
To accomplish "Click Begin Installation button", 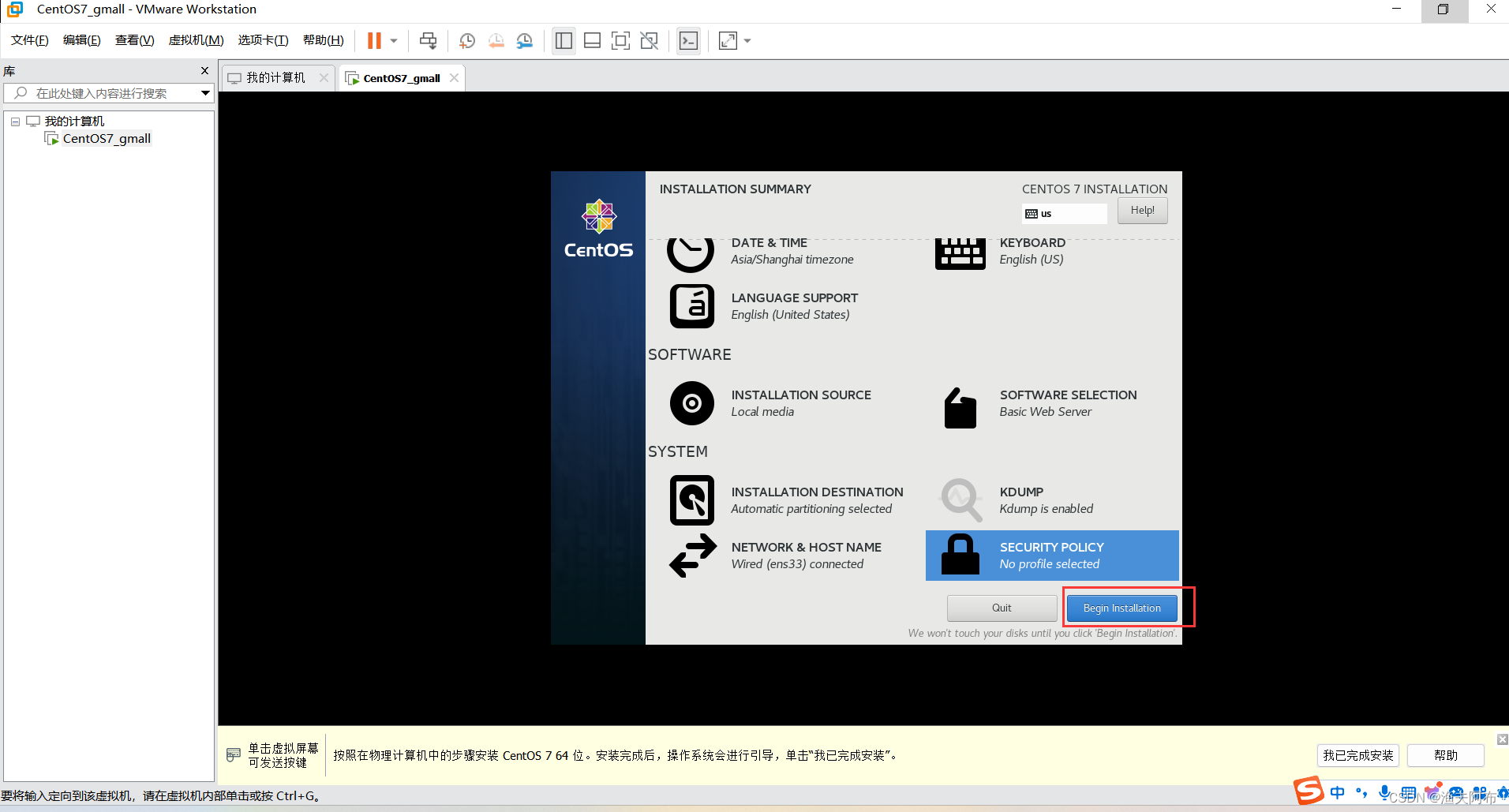I will coord(1121,608).
